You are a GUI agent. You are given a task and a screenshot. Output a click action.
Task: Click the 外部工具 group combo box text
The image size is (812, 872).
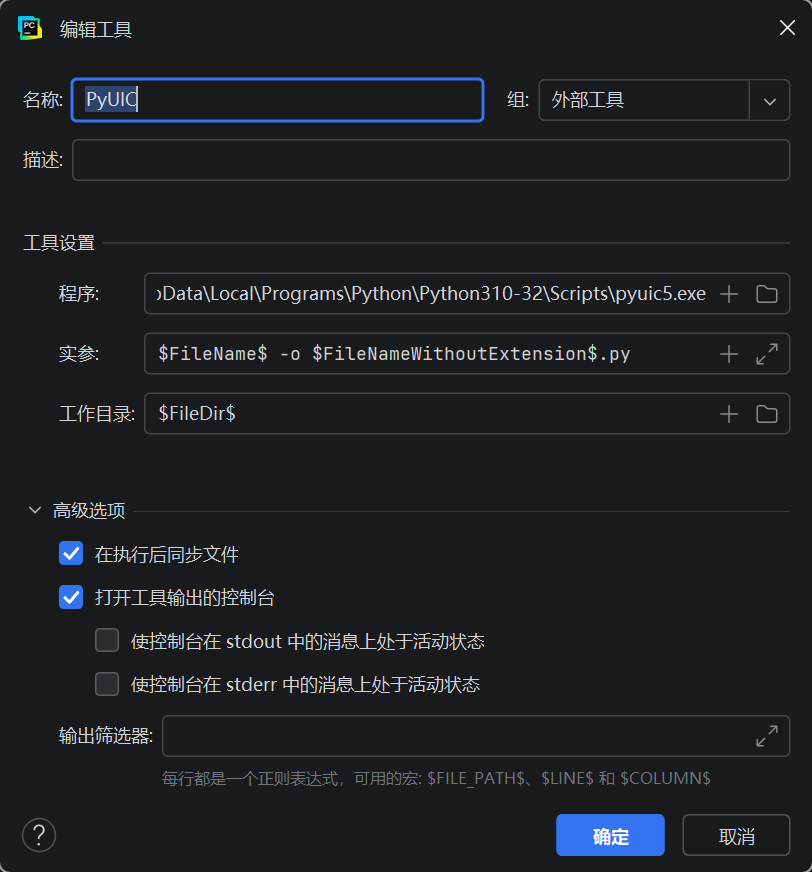[x=588, y=100]
